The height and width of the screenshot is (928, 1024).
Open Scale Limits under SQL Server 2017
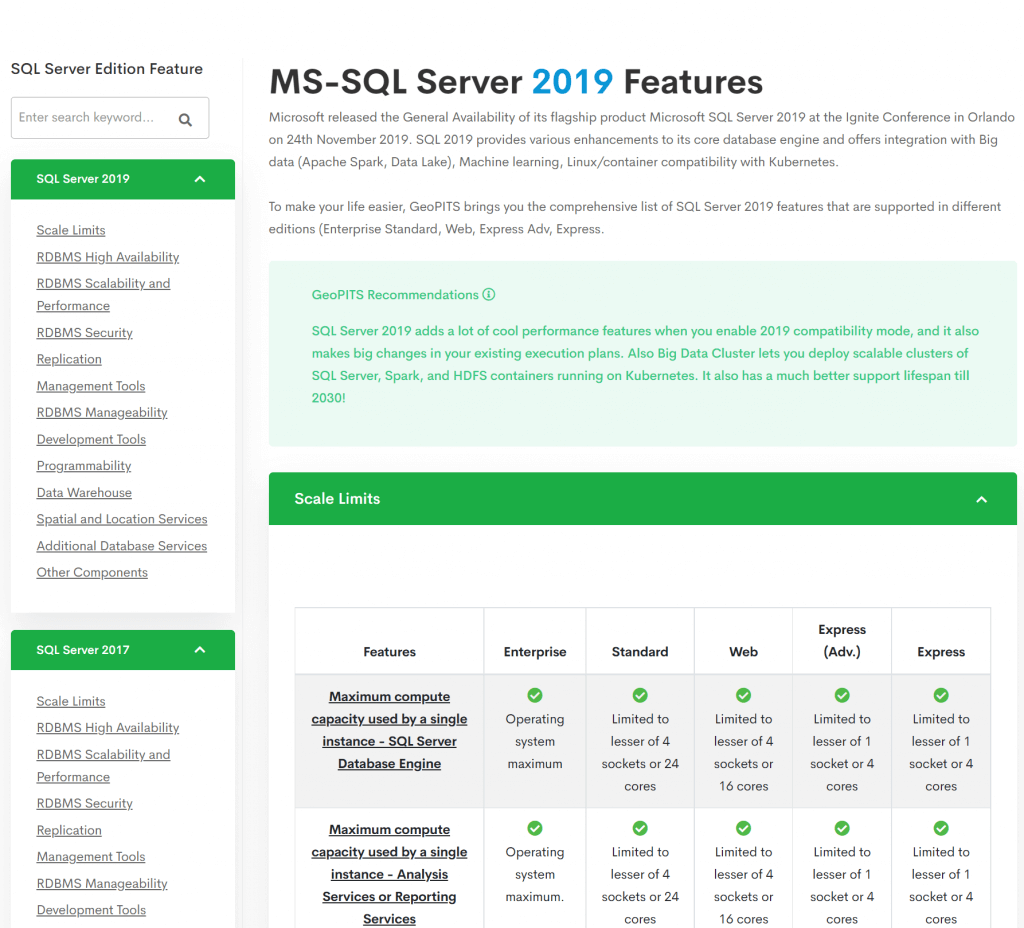pyautogui.click(x=71, y=701)
